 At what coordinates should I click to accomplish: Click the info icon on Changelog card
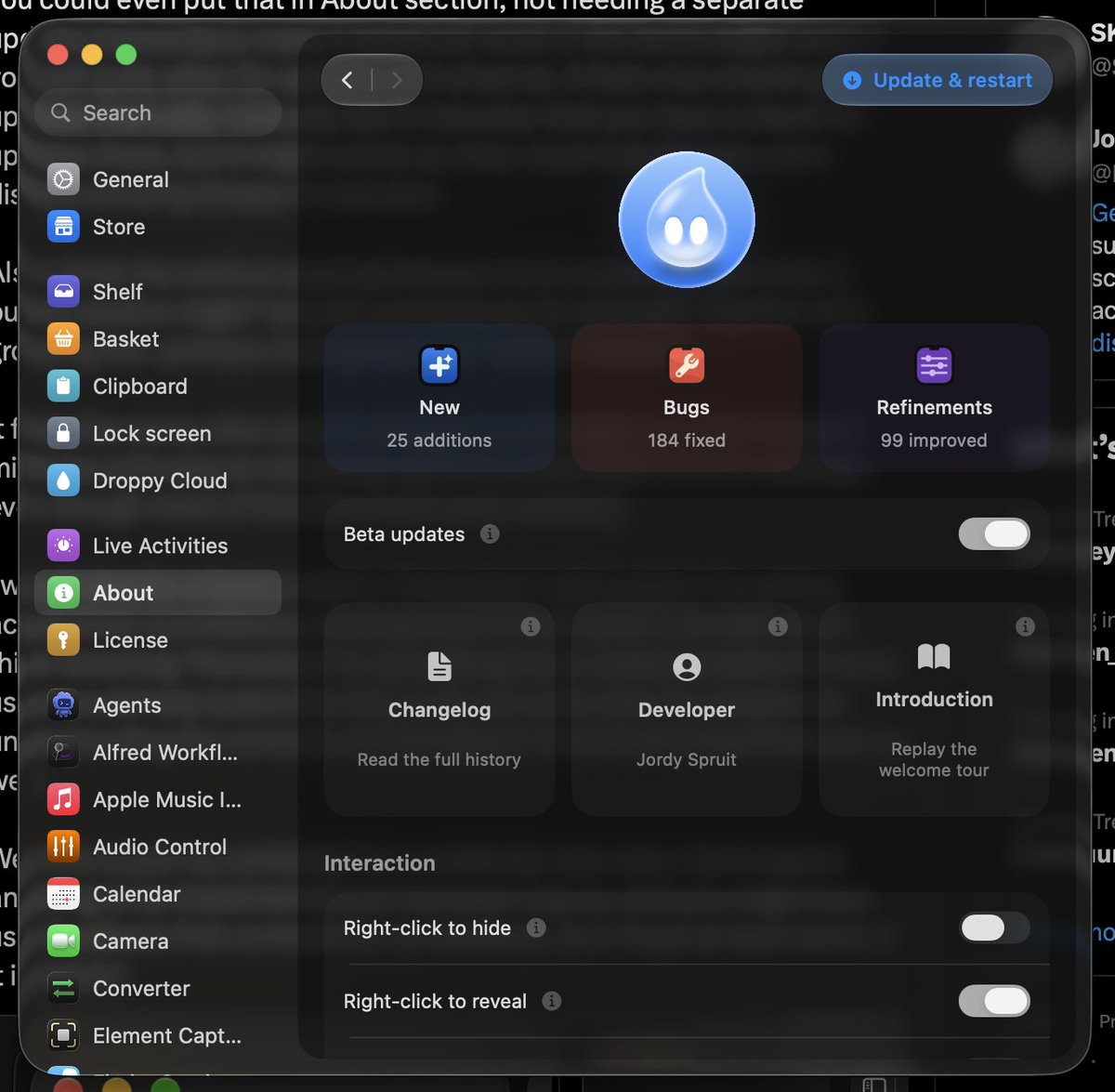click(x=531, y=626)
